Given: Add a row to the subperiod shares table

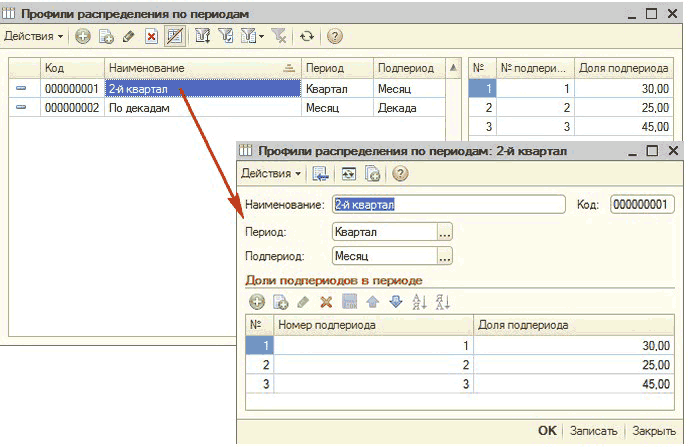Looking at the screenshot, I should pos(257,302).
